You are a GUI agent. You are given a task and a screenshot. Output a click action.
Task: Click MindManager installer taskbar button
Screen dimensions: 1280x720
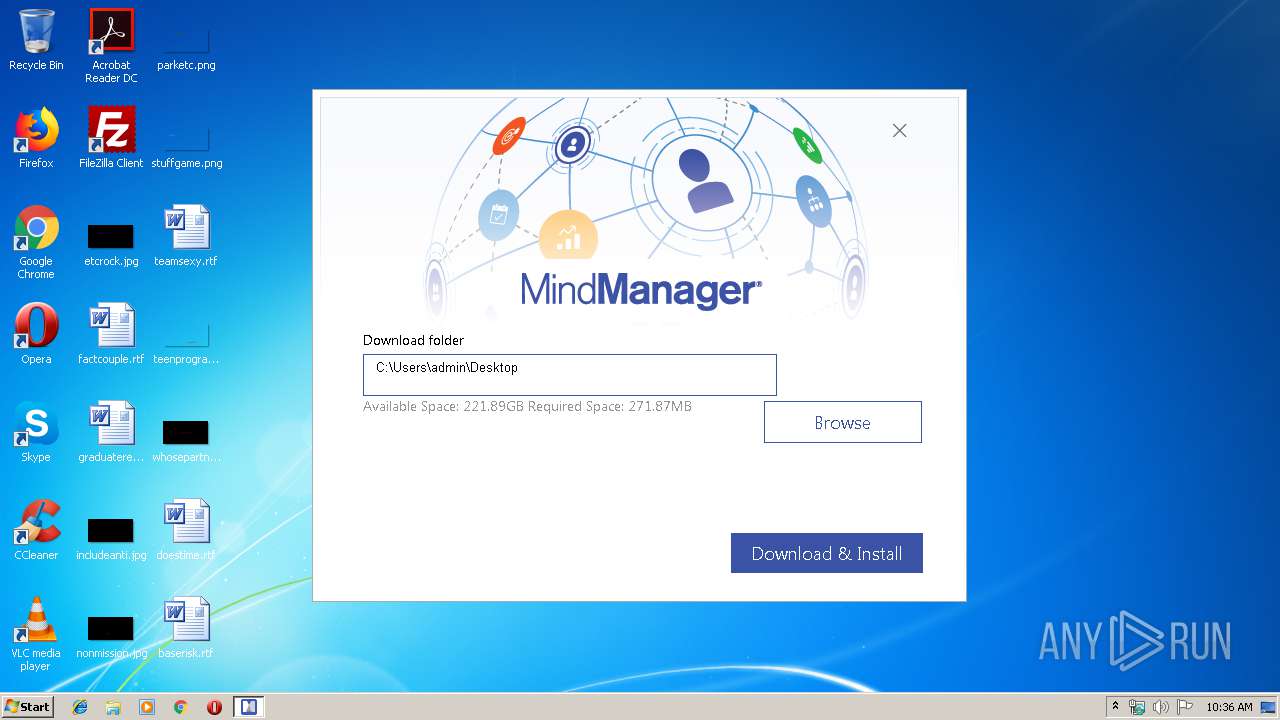click(248, 707)
